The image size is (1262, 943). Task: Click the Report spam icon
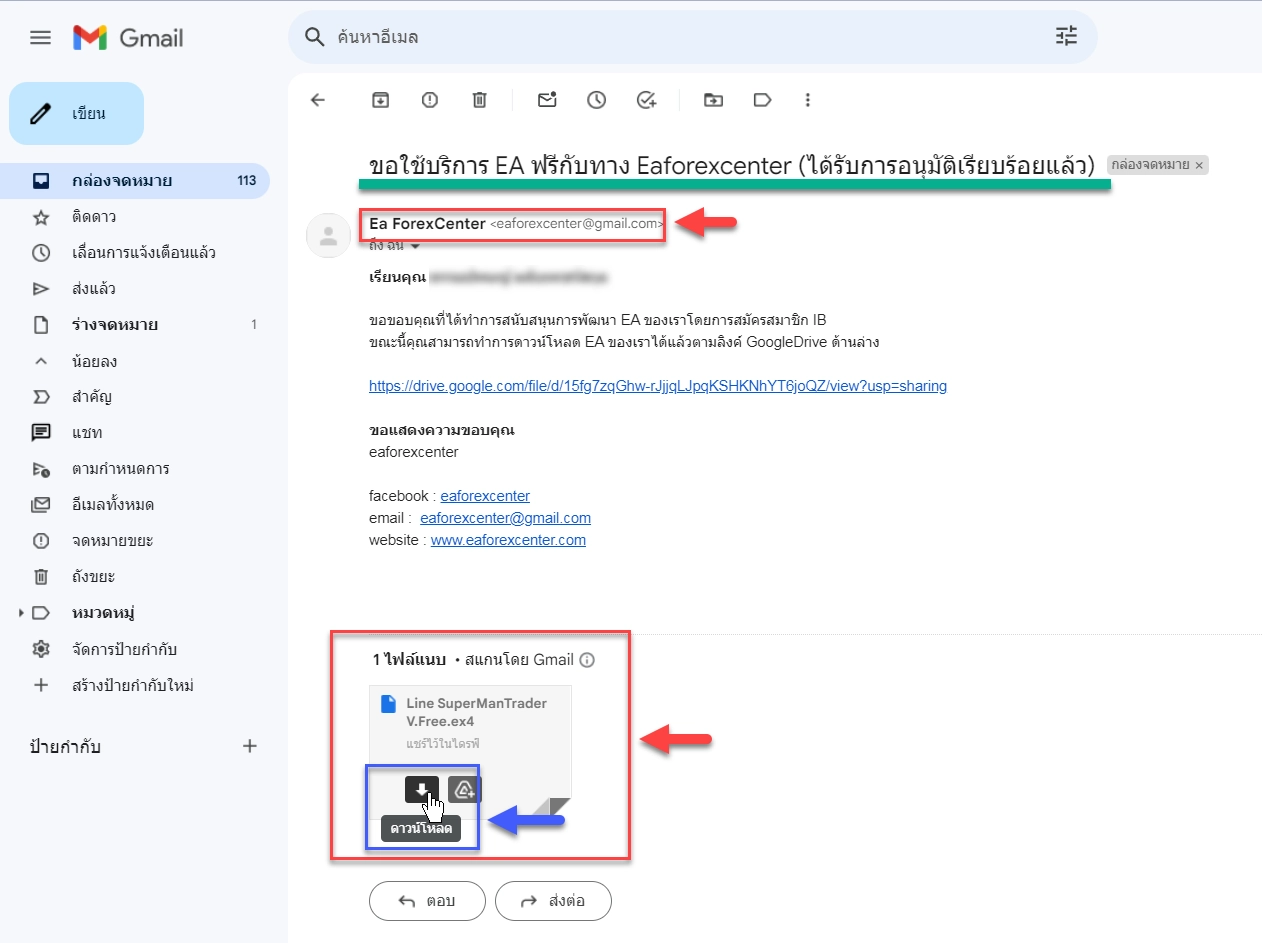click(x=430, y=100)
